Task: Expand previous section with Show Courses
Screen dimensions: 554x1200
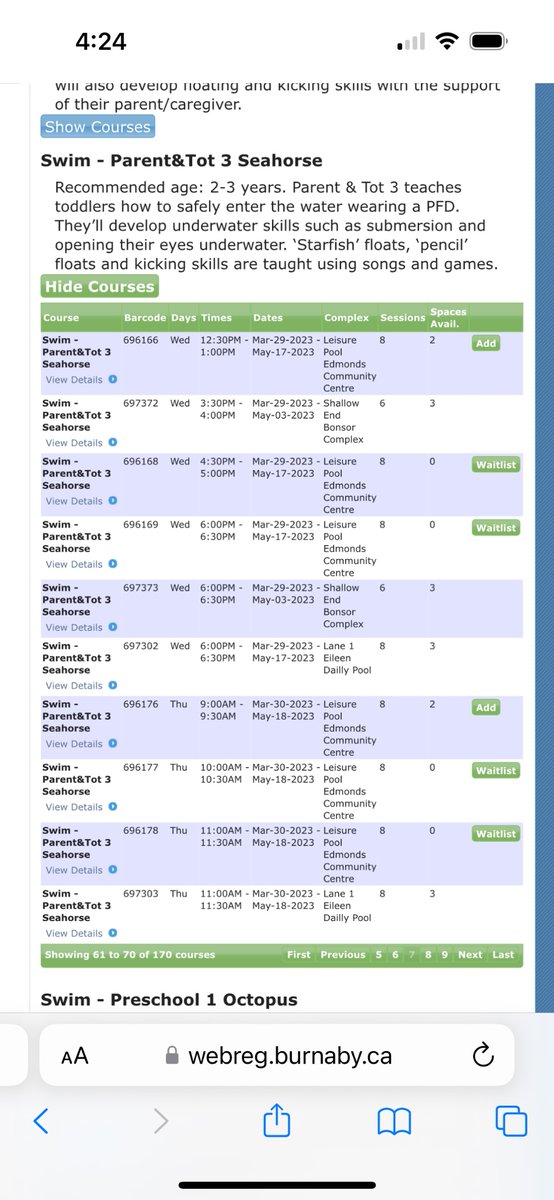Action: point(98,127)
